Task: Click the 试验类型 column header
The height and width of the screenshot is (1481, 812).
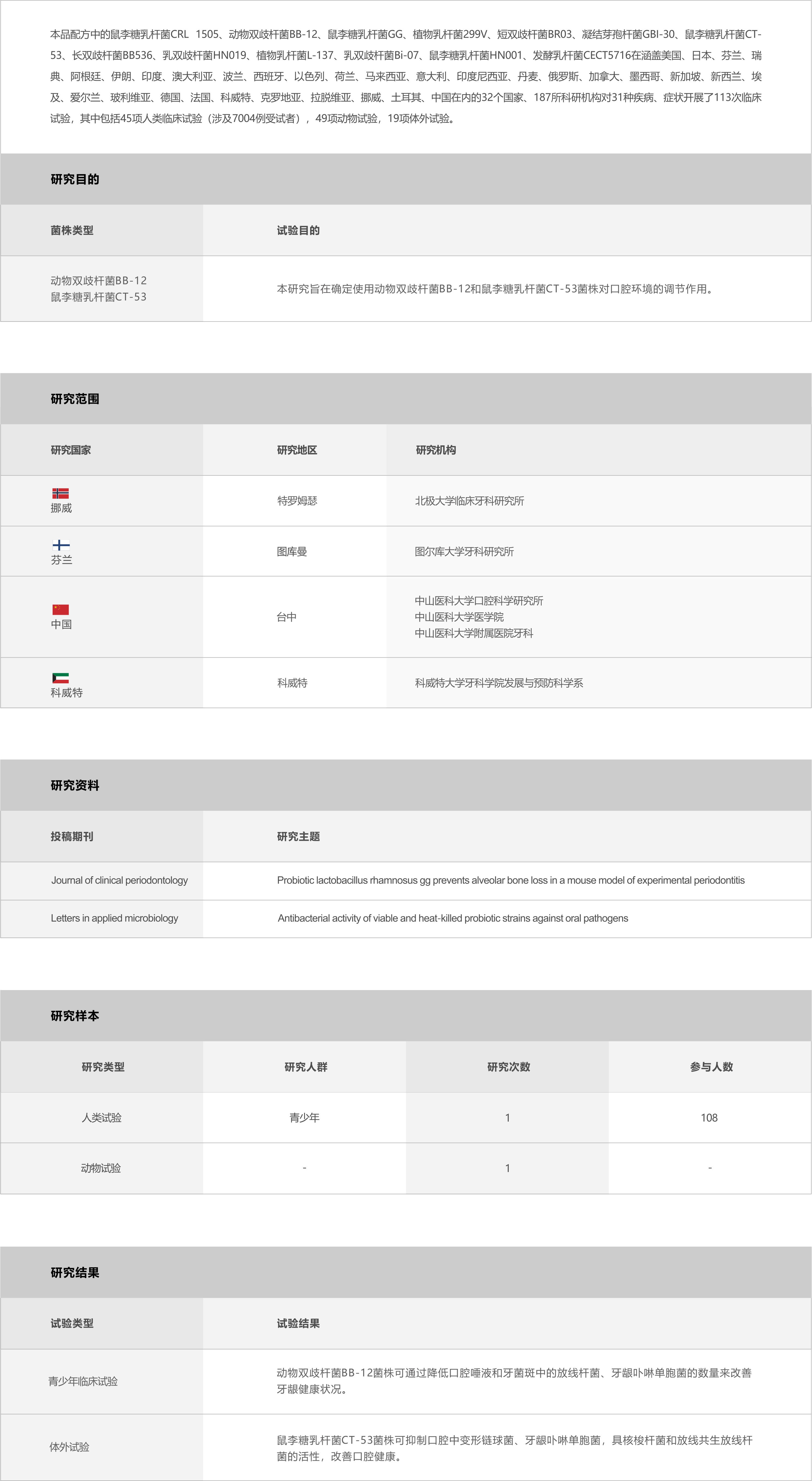Action: (x=72, y=1324)
